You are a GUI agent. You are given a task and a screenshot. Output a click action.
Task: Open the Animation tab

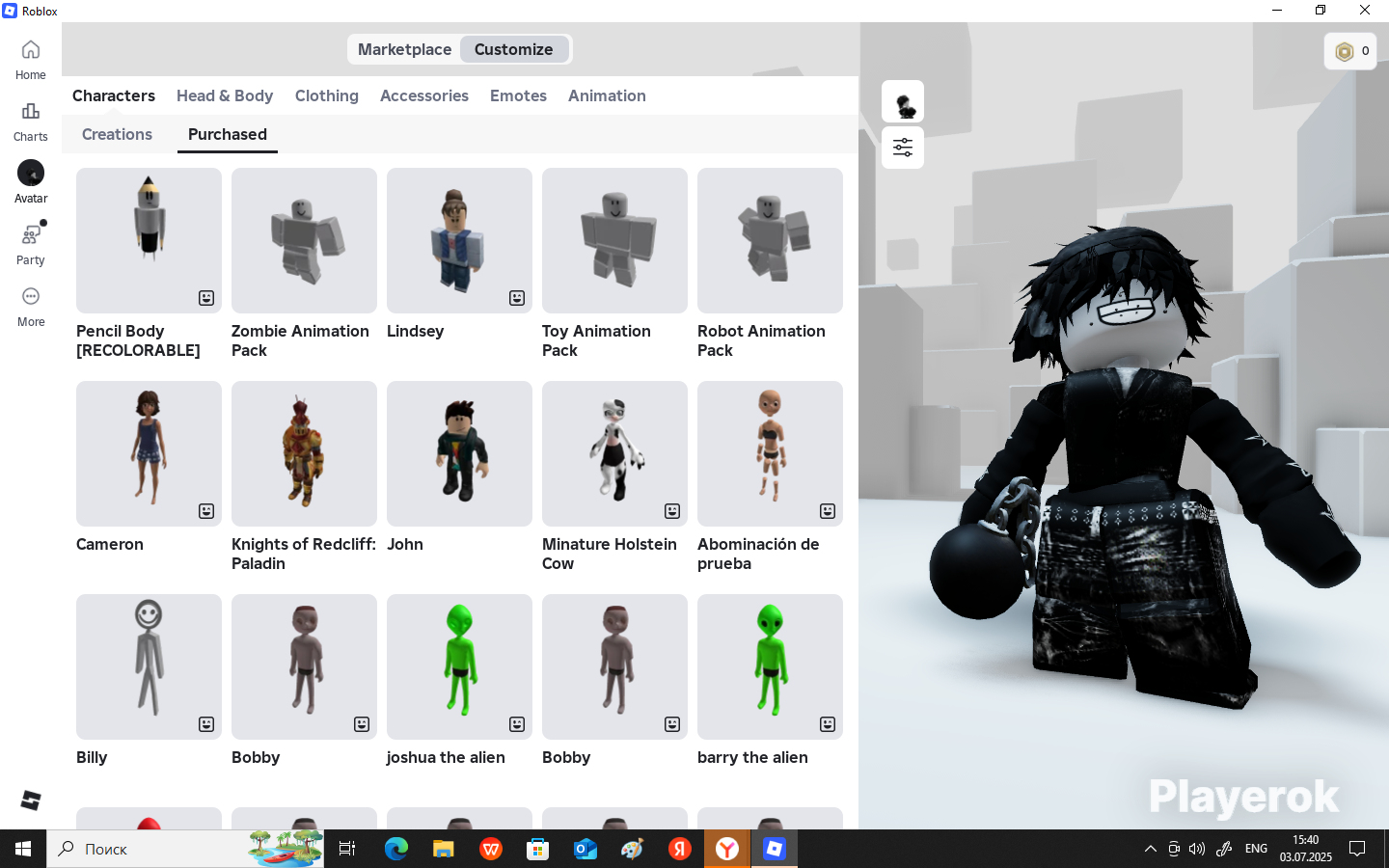click(x=607, y=95)
